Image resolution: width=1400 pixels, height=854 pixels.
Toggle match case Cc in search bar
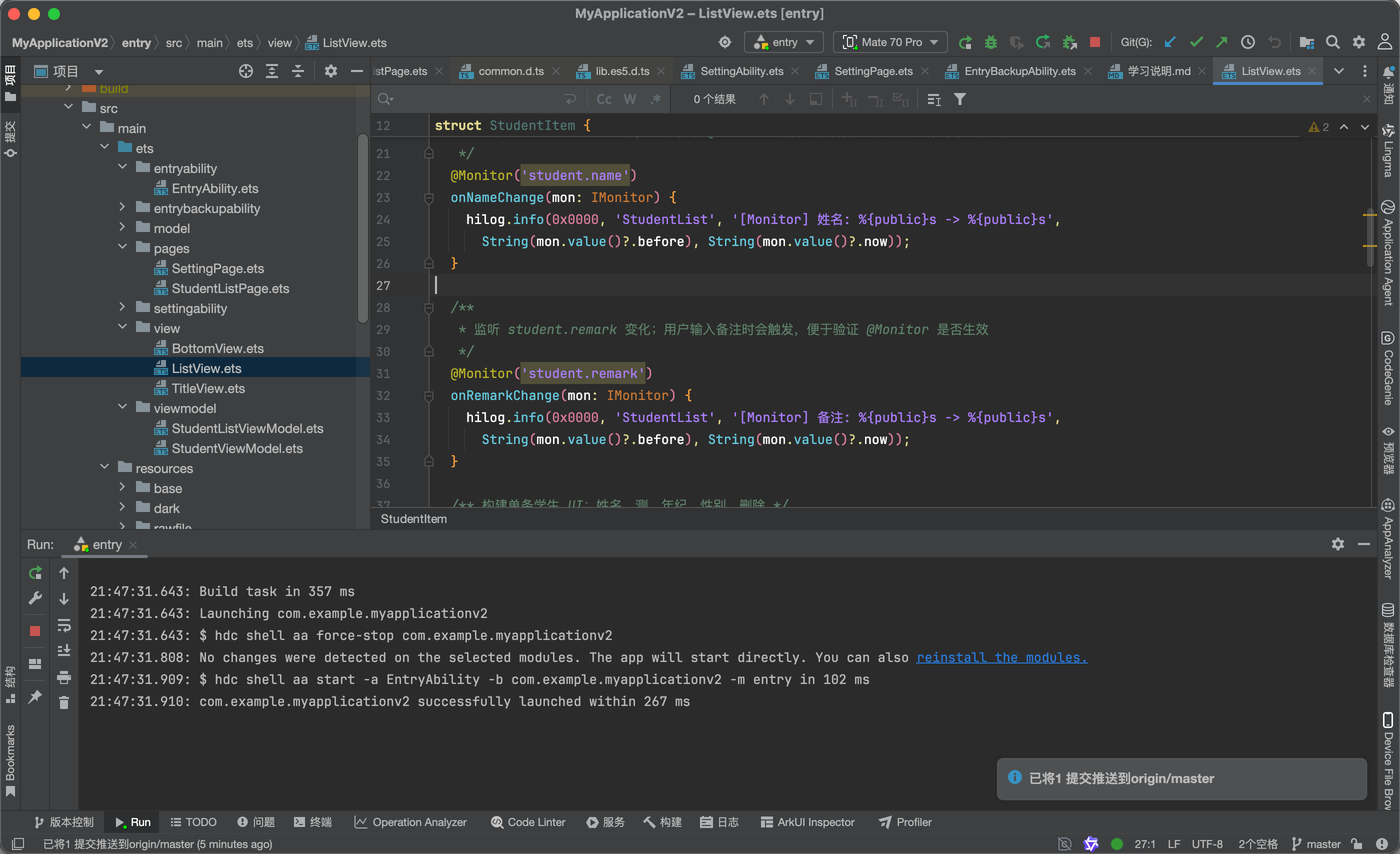(x=603, y=99)
